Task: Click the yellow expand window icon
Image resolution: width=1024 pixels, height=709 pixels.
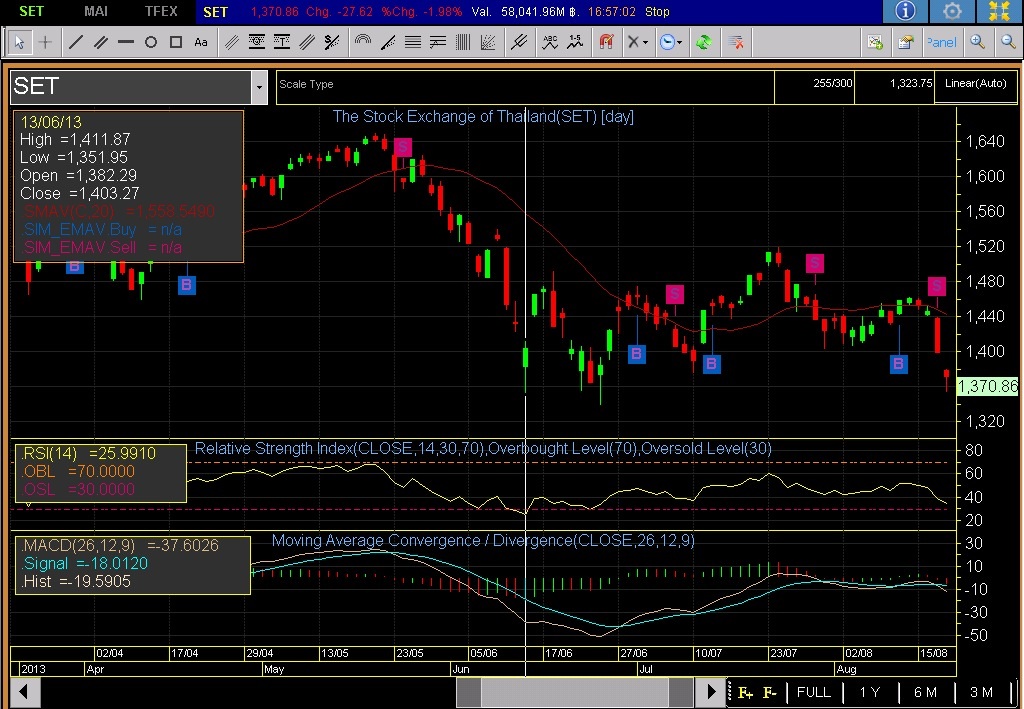Action: (x=999, y=11)
